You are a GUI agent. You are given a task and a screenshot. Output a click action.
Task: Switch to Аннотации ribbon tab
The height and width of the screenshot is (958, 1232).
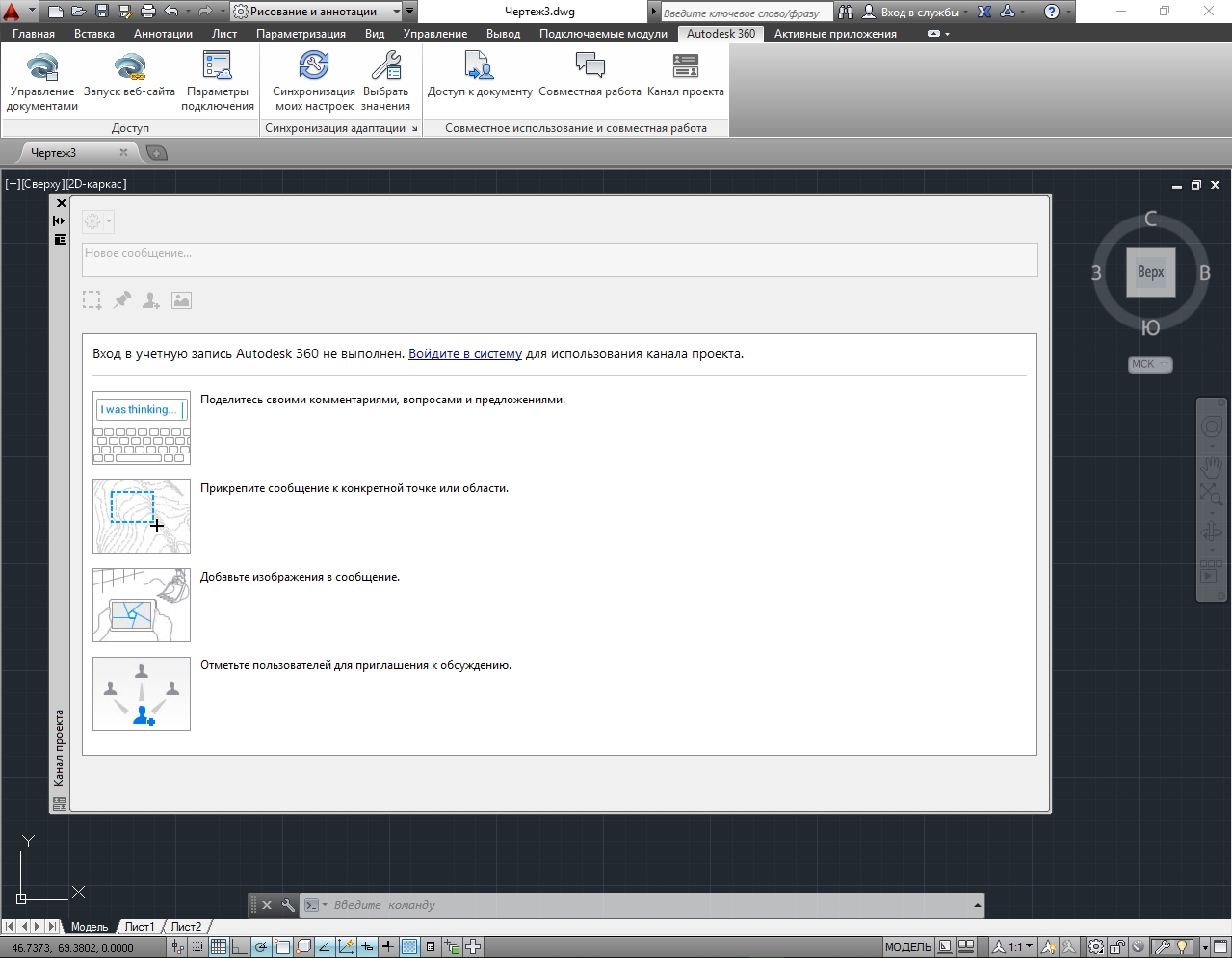pyautogui.click(x=163, y=34)
